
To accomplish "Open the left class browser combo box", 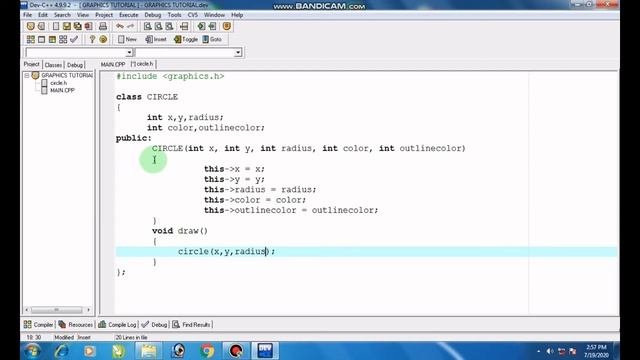I will pyautogui.click(x=129, y=53).
